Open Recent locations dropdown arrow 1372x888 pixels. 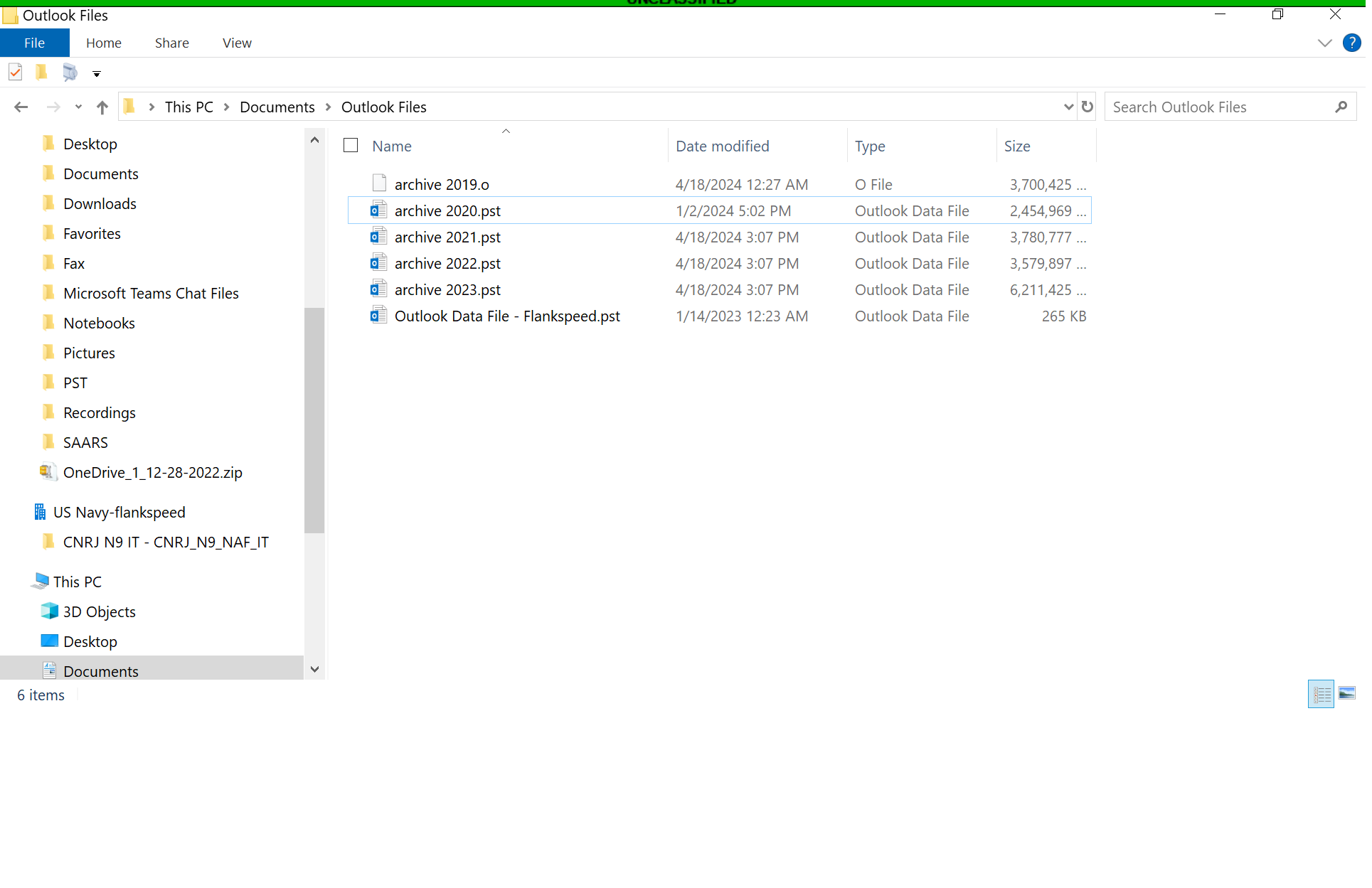78,107
